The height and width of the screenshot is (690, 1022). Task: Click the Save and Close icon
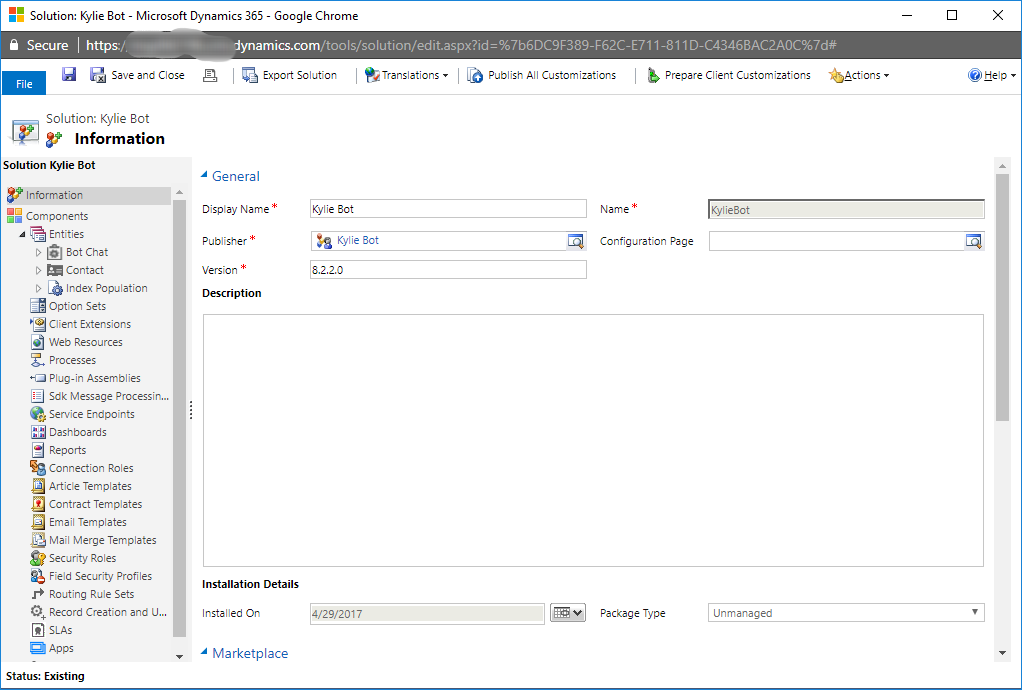(98, 75)
